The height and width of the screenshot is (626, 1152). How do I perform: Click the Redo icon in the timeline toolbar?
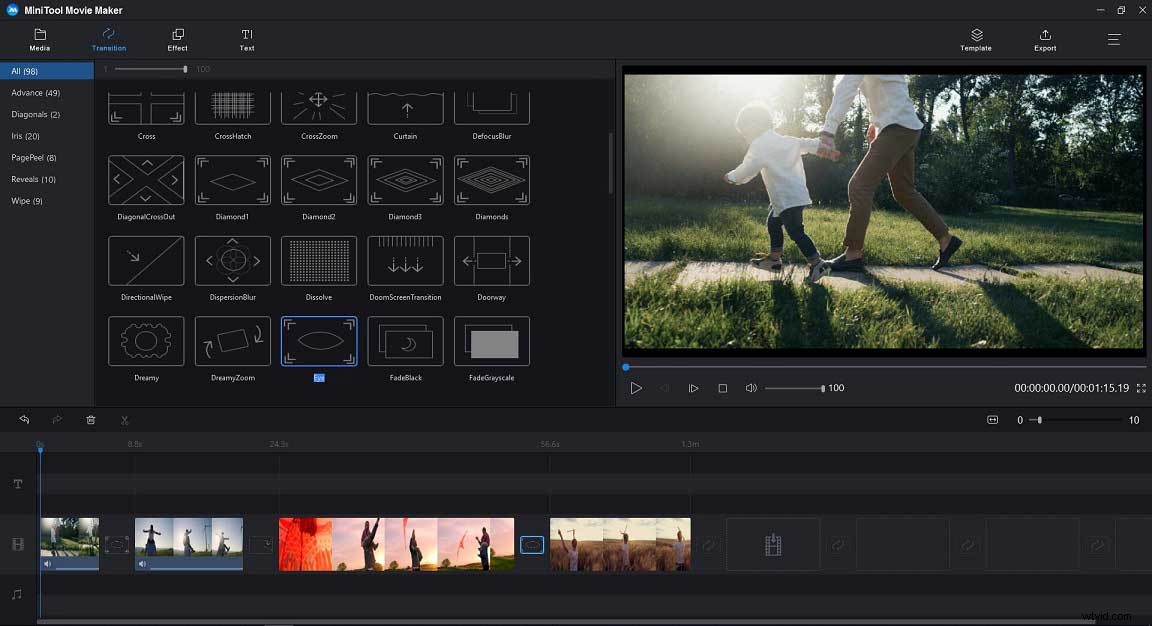tap(57, 419)
